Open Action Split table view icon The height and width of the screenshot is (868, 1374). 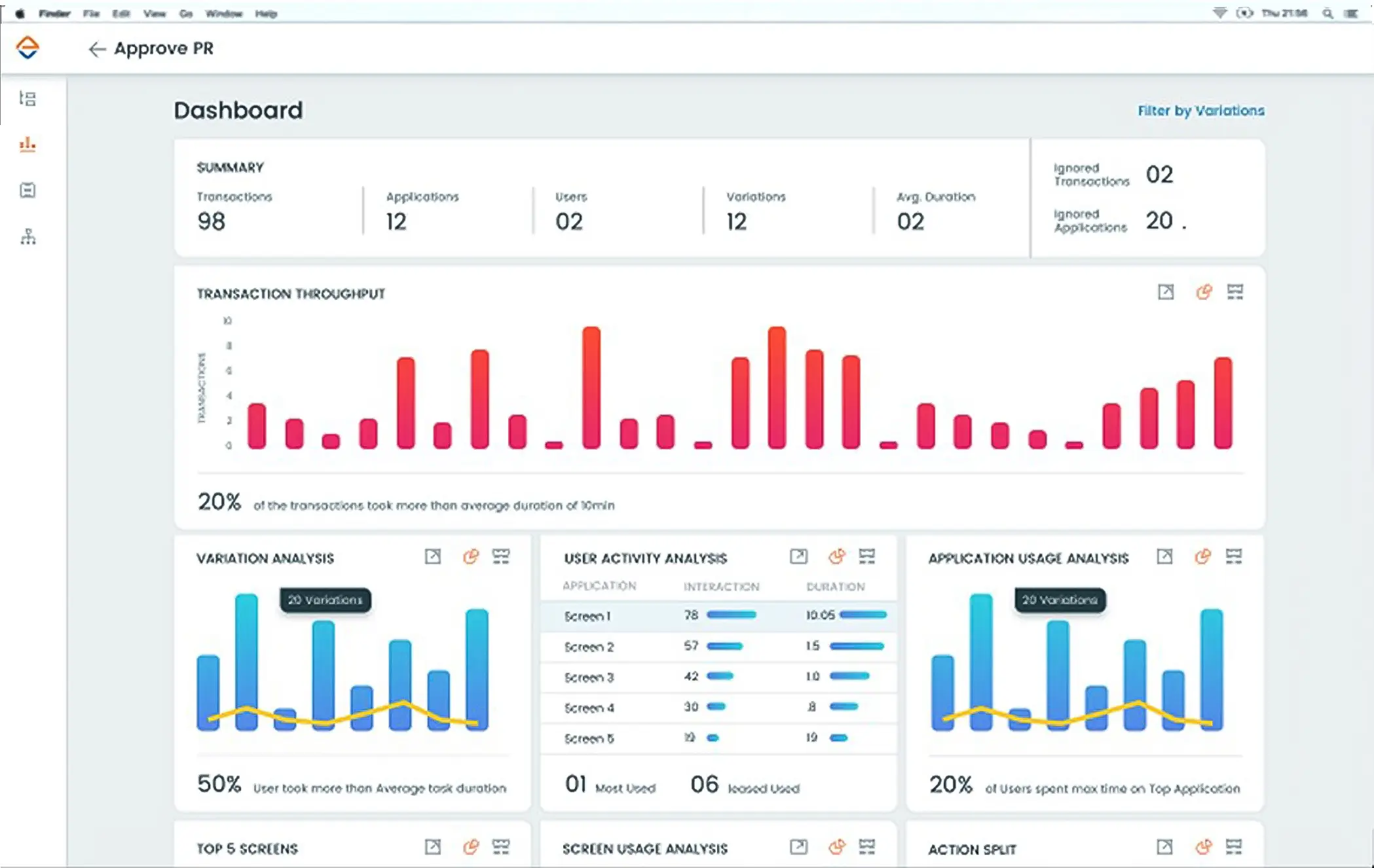tap(1234, 847)
